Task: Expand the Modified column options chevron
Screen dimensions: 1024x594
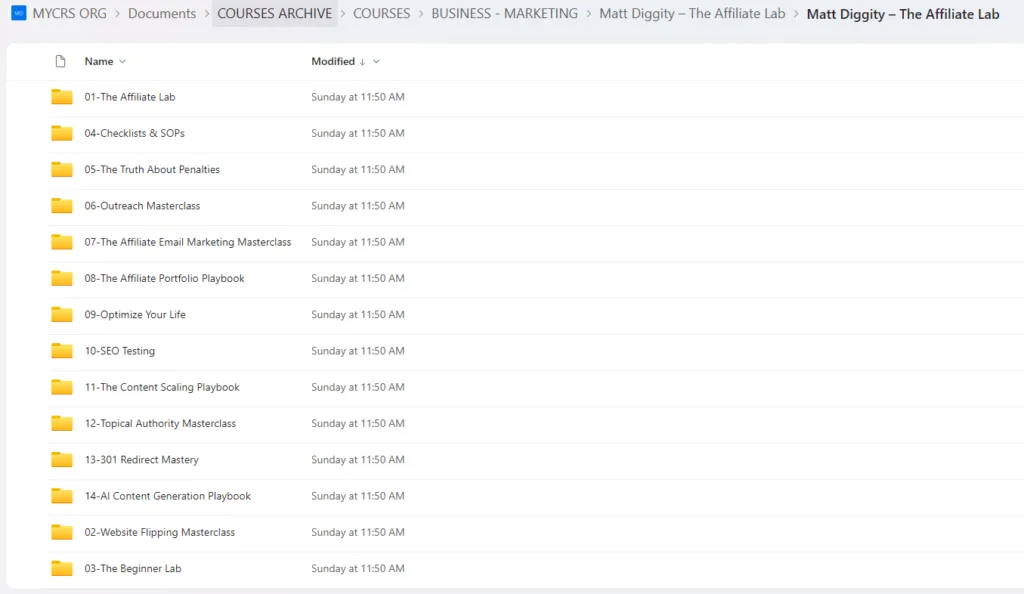Action: [377, 62]
